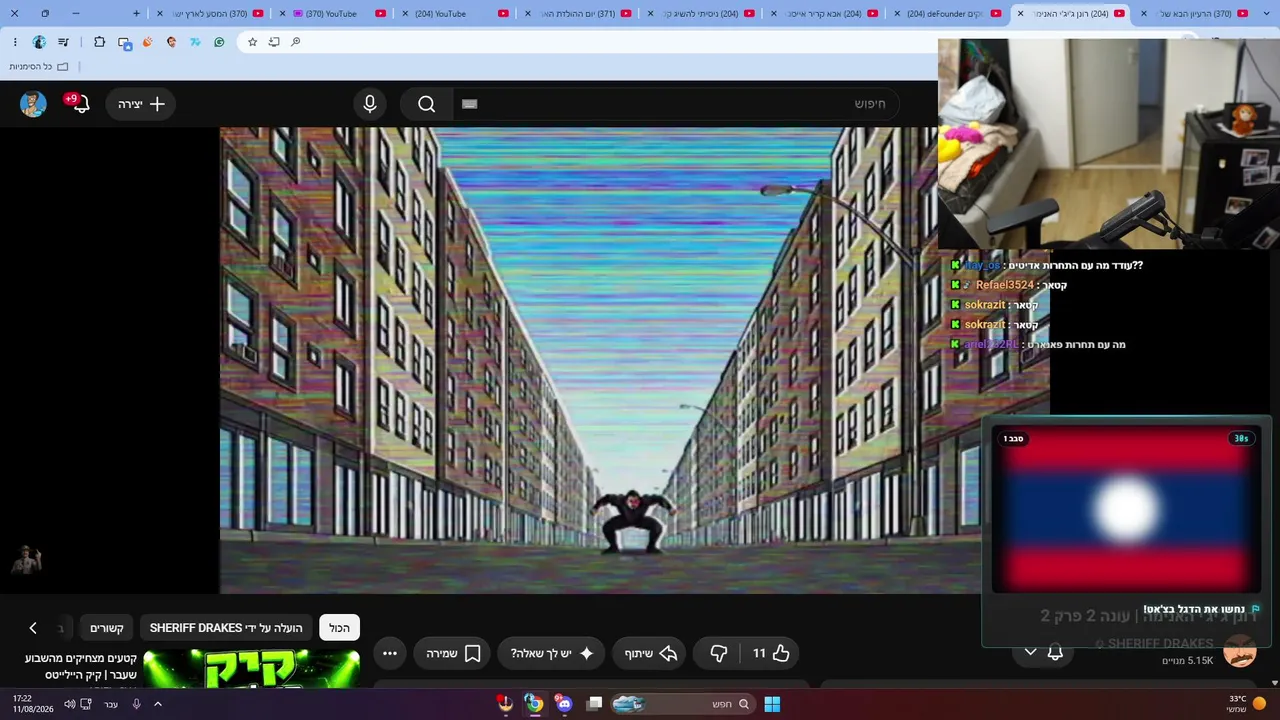Open Chrome's three-dot menu
Viewport: 1280px width, 720px height.
[x=15, y=42]
